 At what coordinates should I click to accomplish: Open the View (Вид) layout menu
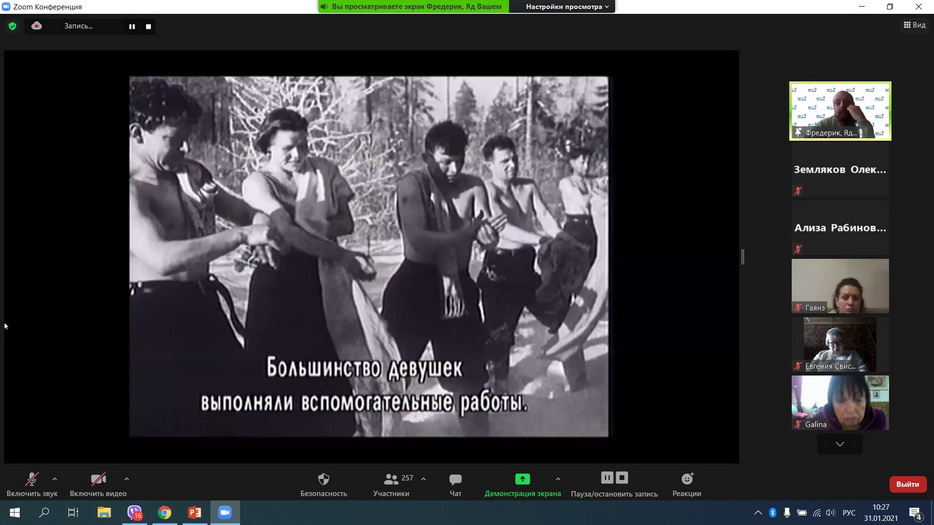914,26
